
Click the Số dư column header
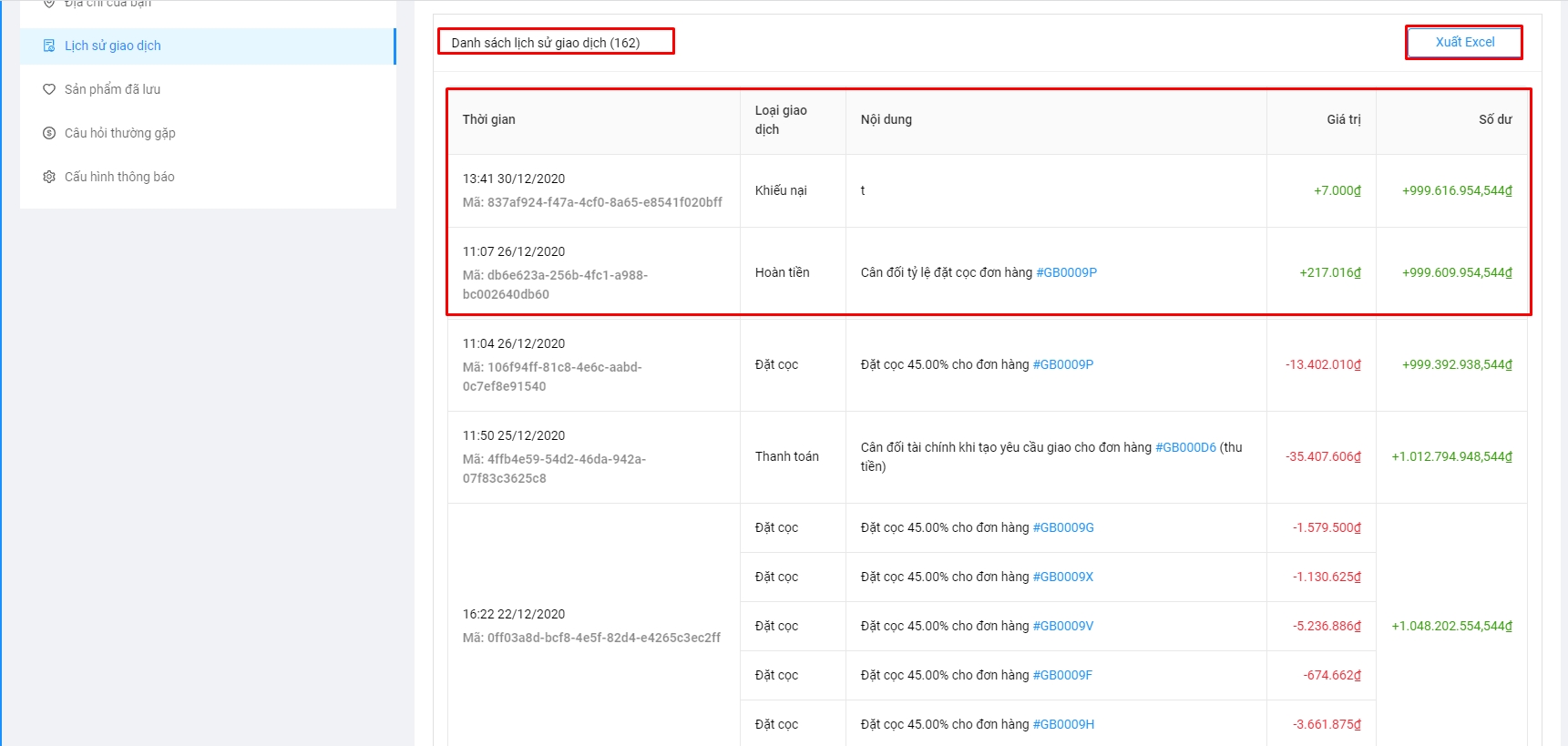[1494, 119]
